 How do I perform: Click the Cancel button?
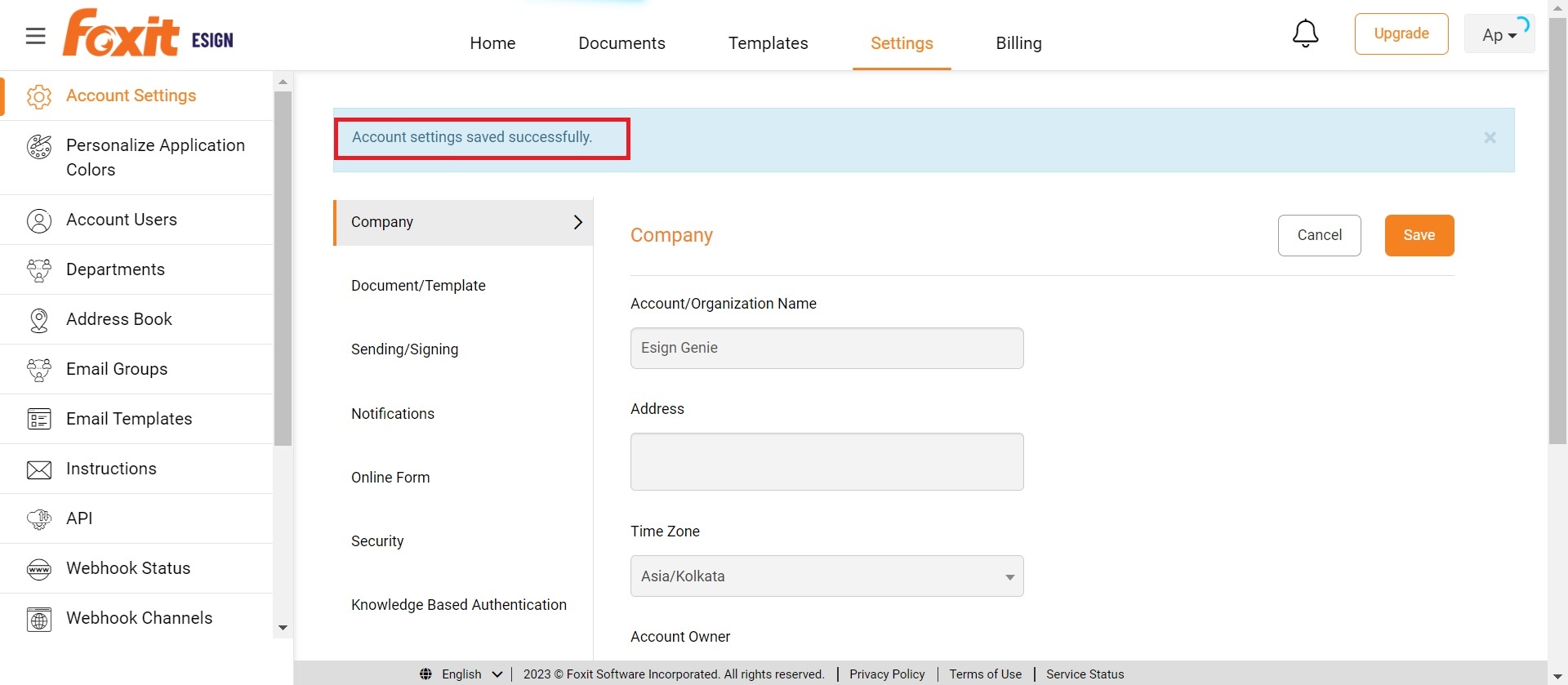tap(1319, 235)
